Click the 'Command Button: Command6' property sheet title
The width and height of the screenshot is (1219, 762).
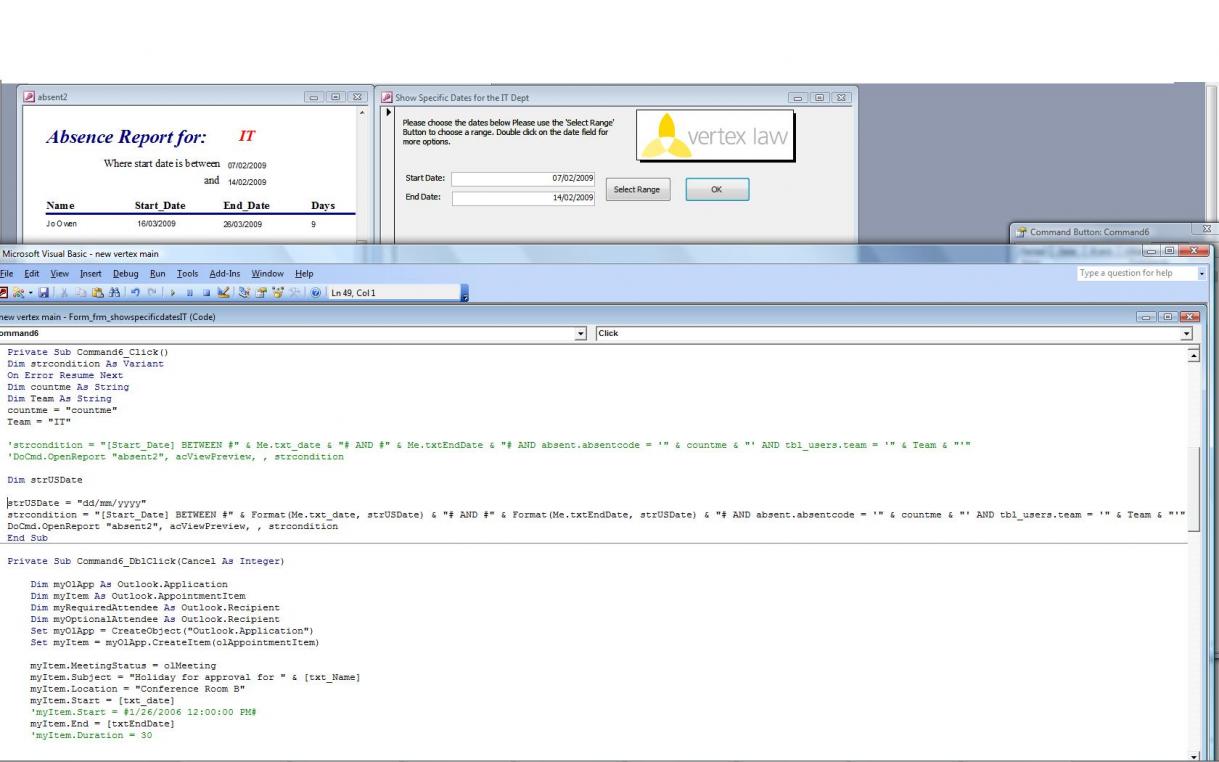pyautogui.click(x=1089, y=232)
